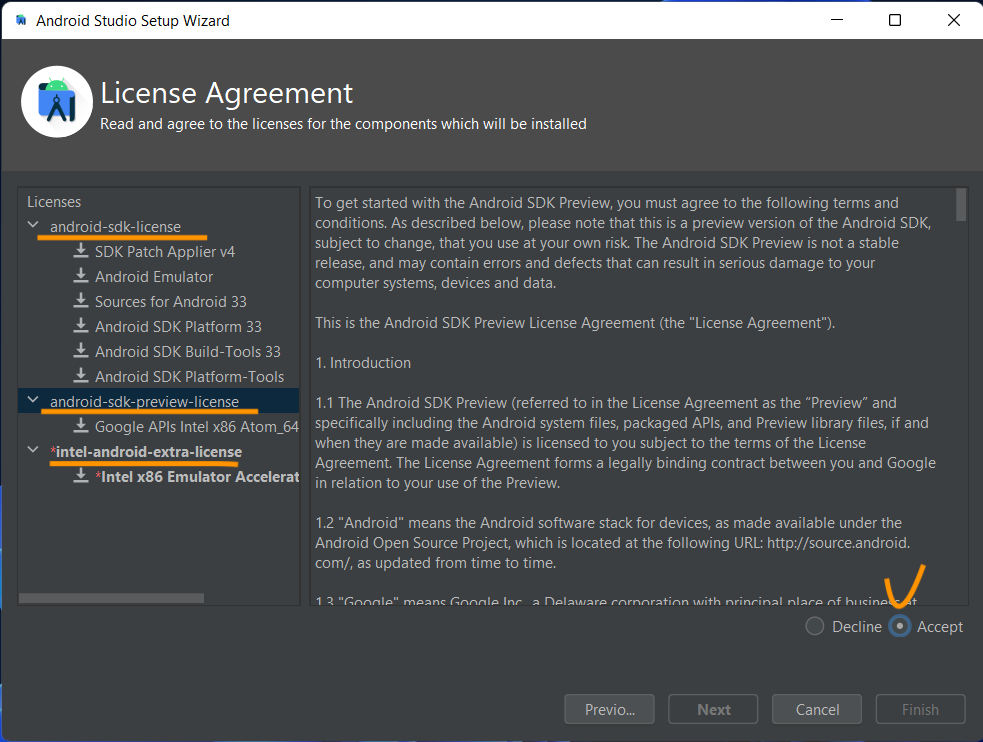Screen dimensions: 983x742
Task: Click the download icon beside Intel x86 Emulator Accelerator
Action: pos(80,476)
